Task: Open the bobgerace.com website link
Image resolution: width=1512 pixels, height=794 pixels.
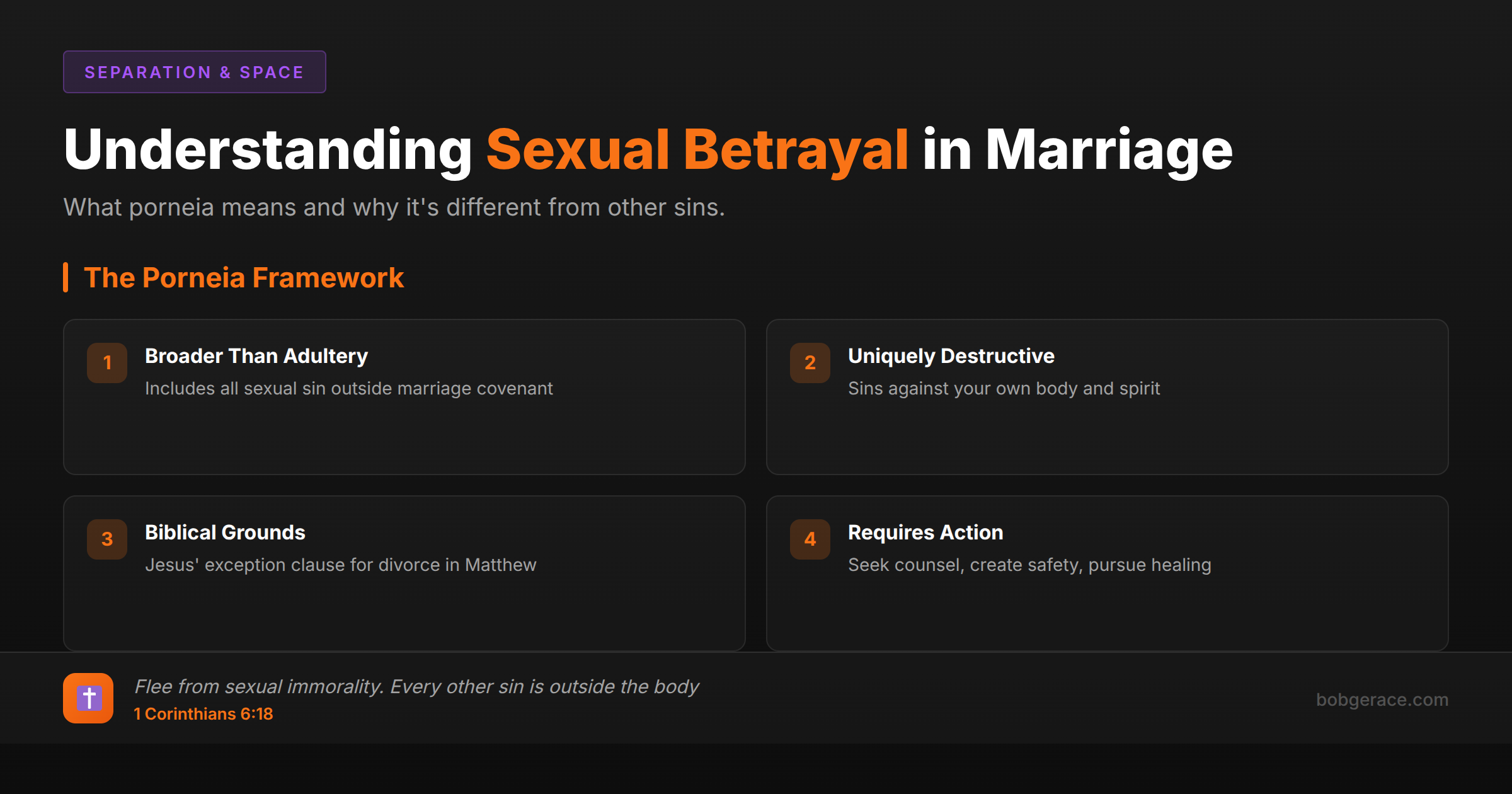Action: click(1382, 699)
